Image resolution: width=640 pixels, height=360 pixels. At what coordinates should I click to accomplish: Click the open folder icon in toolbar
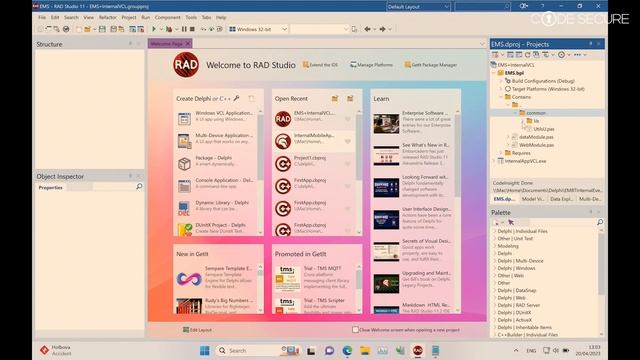click(x=87, y=29)
